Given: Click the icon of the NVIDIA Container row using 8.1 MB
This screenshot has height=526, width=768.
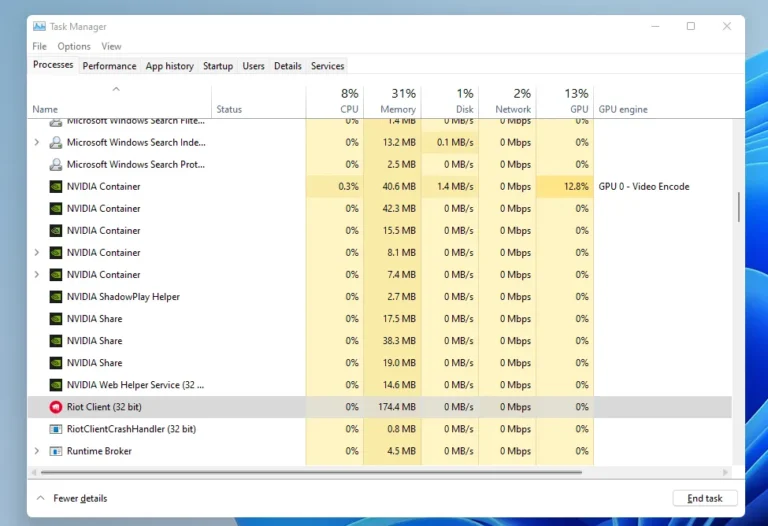Looking at the screenshot, I should 56,253.
